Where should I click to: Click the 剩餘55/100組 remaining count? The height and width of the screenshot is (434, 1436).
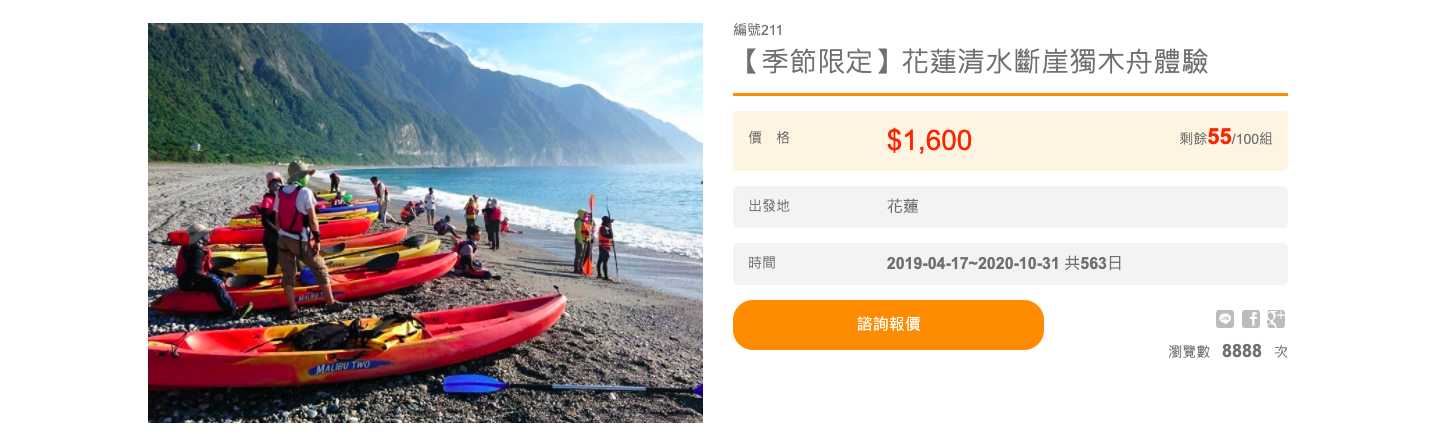(x=1226, y=138)
